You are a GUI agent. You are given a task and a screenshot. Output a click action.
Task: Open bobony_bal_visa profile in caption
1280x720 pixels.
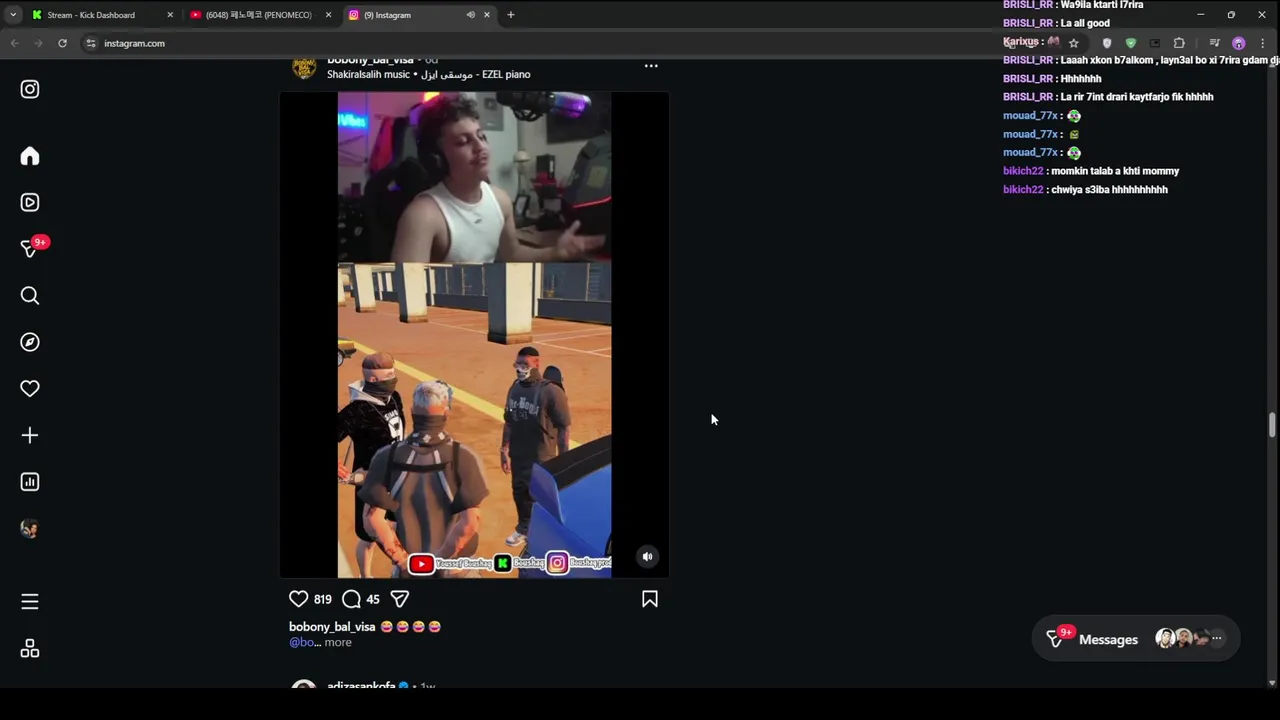click(x=332, y=627)
